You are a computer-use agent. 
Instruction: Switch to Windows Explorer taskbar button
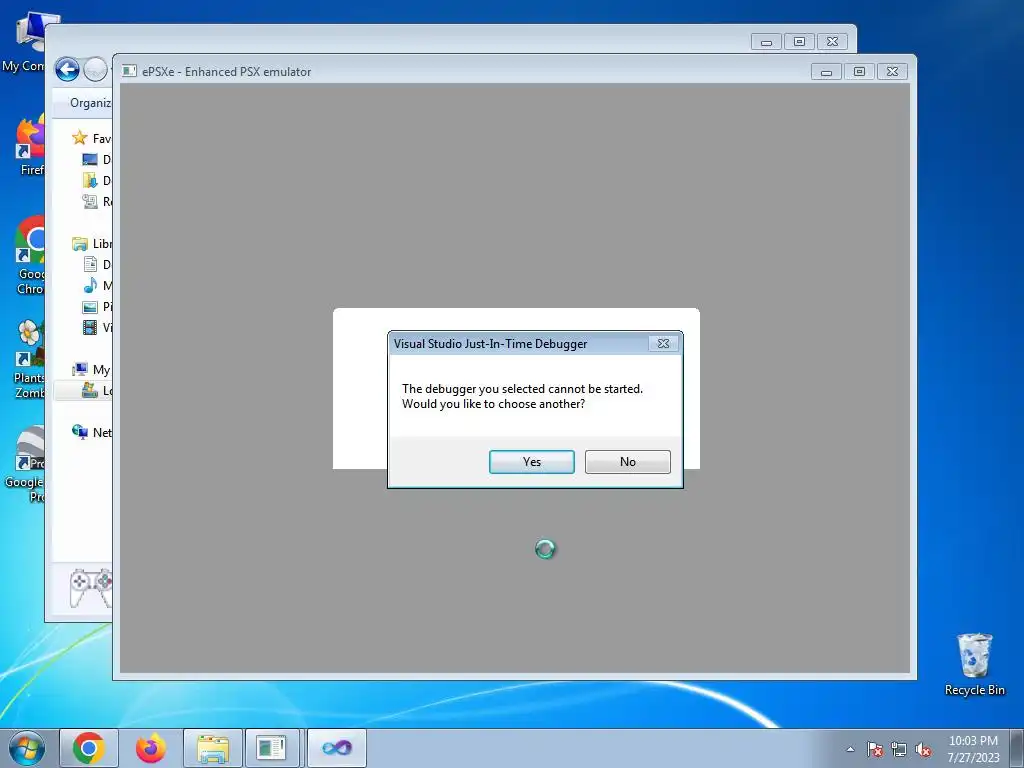tap(213, 748)
